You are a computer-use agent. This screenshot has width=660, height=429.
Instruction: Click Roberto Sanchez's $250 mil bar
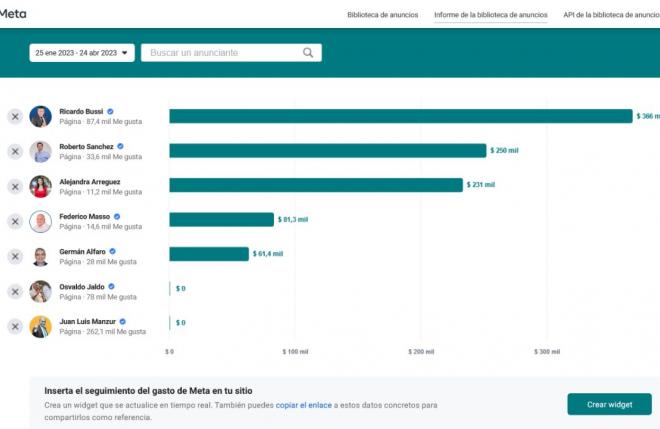pyautogui.click(x=328, y=151)
